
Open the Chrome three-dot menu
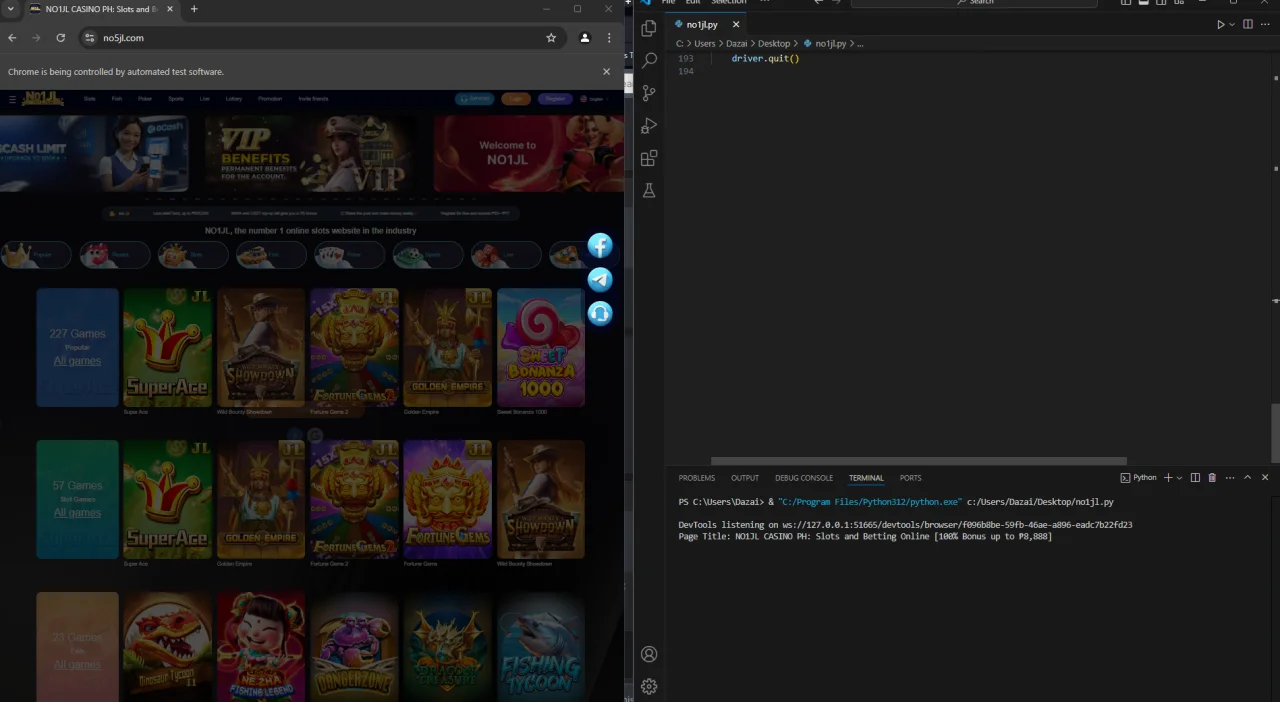tap(609, 38)
